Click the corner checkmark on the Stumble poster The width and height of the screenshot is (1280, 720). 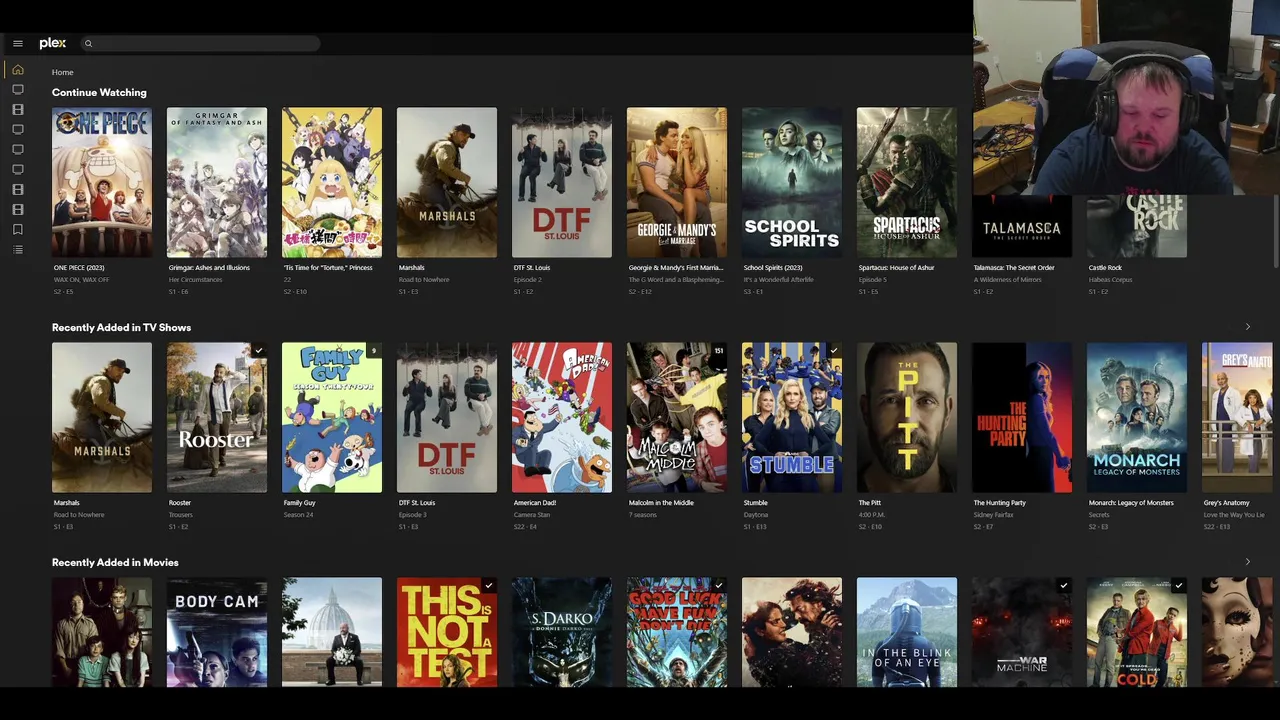[833, 351]
